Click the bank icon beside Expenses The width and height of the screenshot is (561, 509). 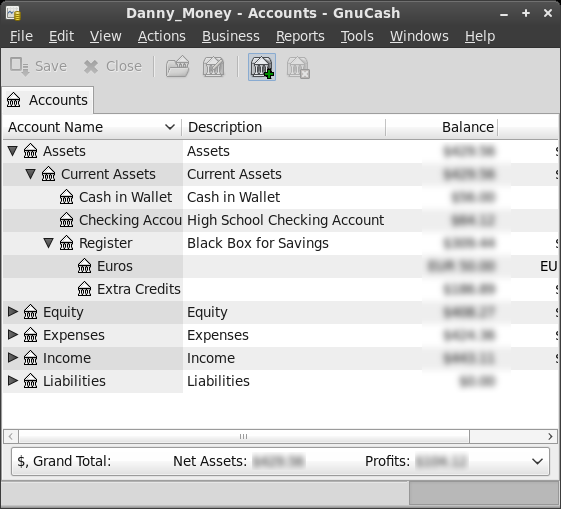[x=30, y=335]
